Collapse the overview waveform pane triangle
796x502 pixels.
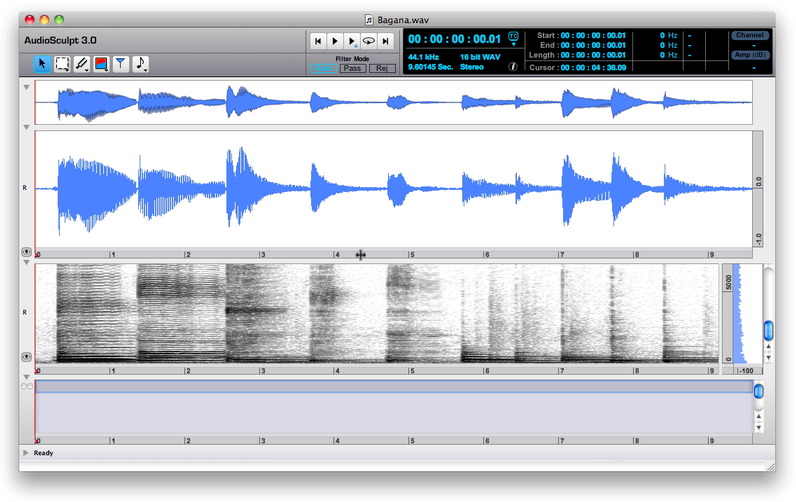point(26,87)
